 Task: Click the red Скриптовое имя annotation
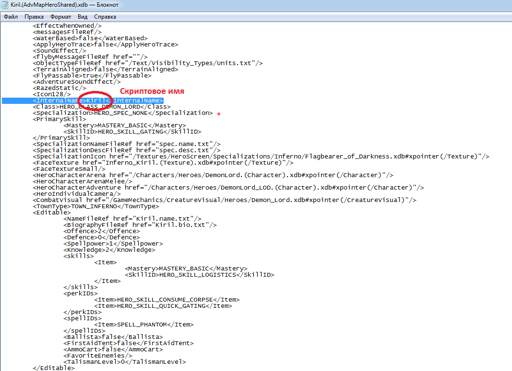152,91
